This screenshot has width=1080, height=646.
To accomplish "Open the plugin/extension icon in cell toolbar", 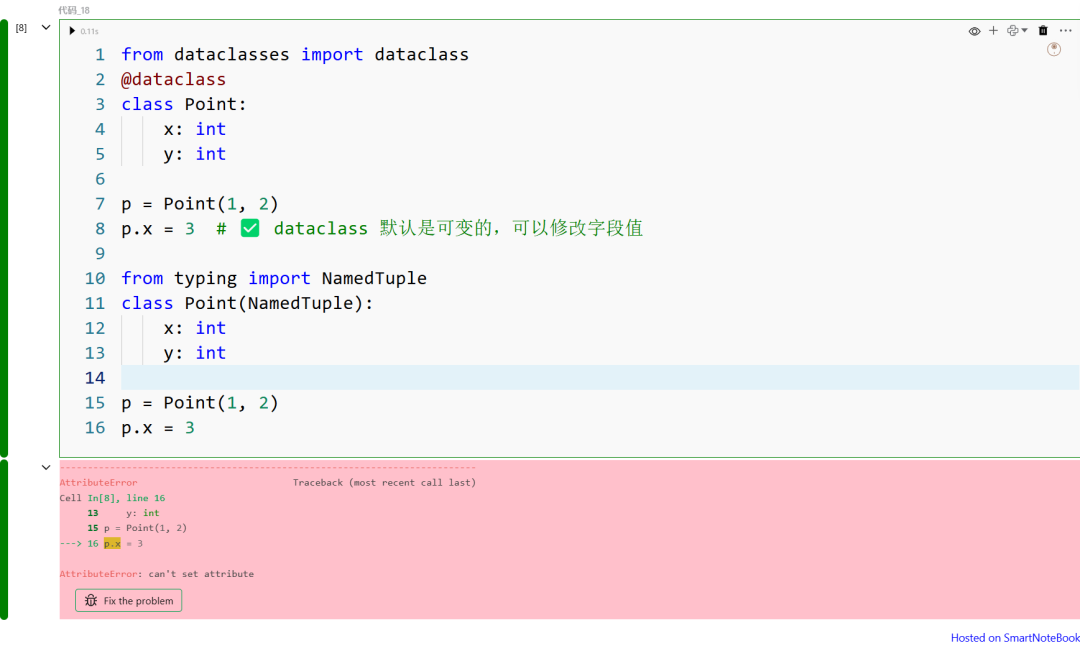I will [1013, 30].
